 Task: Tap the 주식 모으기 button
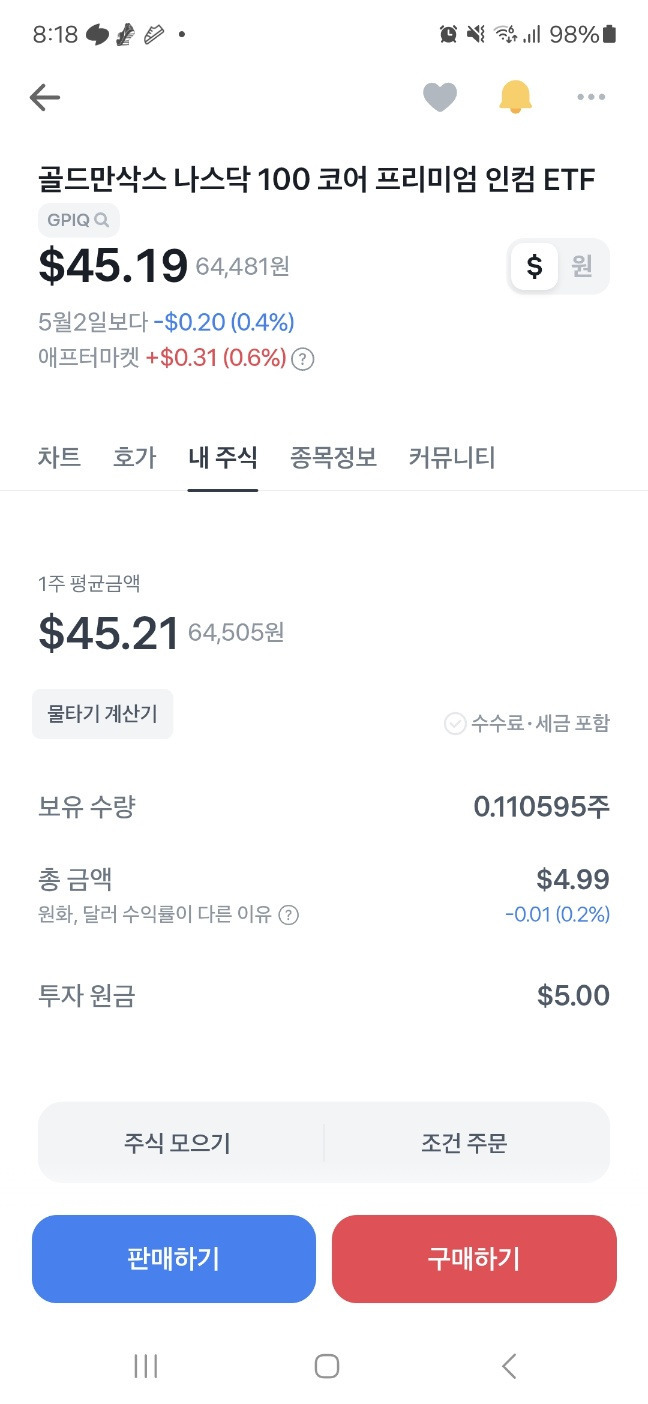[180, 1143]
